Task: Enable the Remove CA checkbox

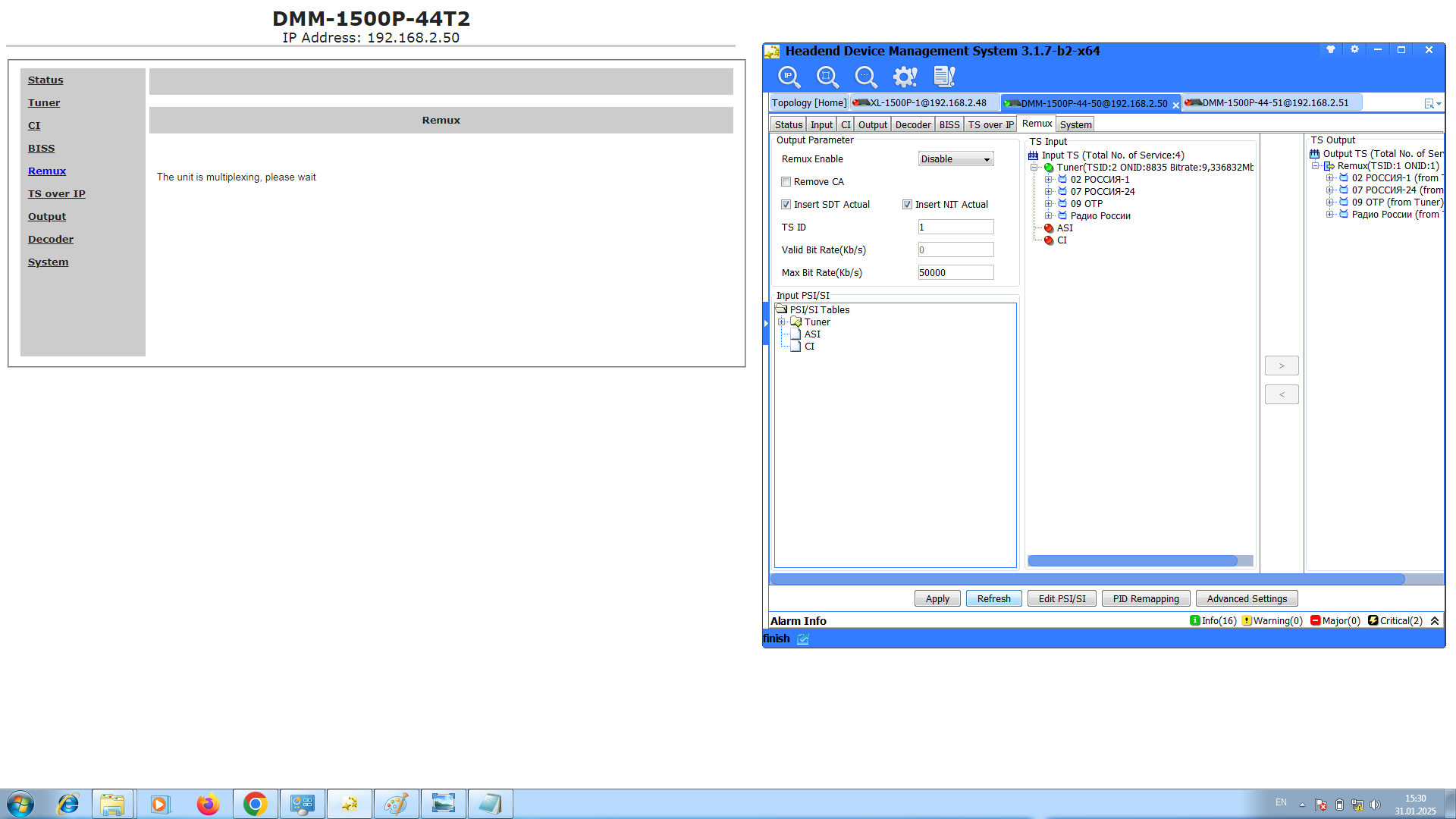Action: (786, 182)
